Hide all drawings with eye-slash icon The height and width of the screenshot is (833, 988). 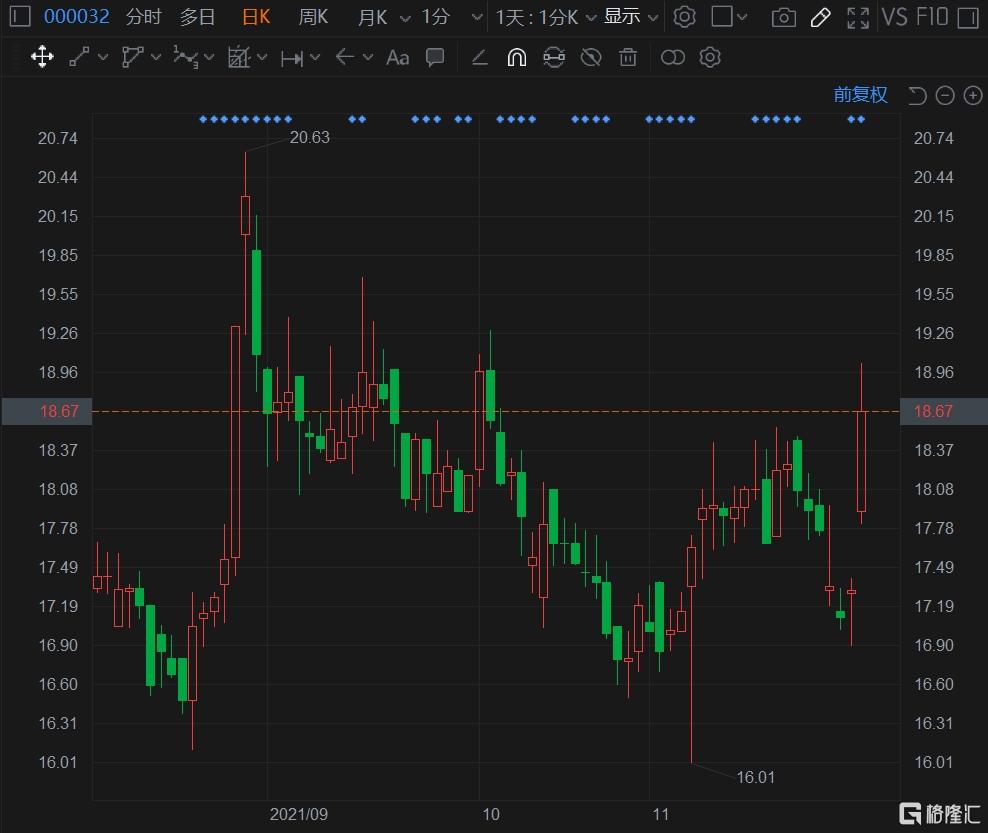coord(591,57)
